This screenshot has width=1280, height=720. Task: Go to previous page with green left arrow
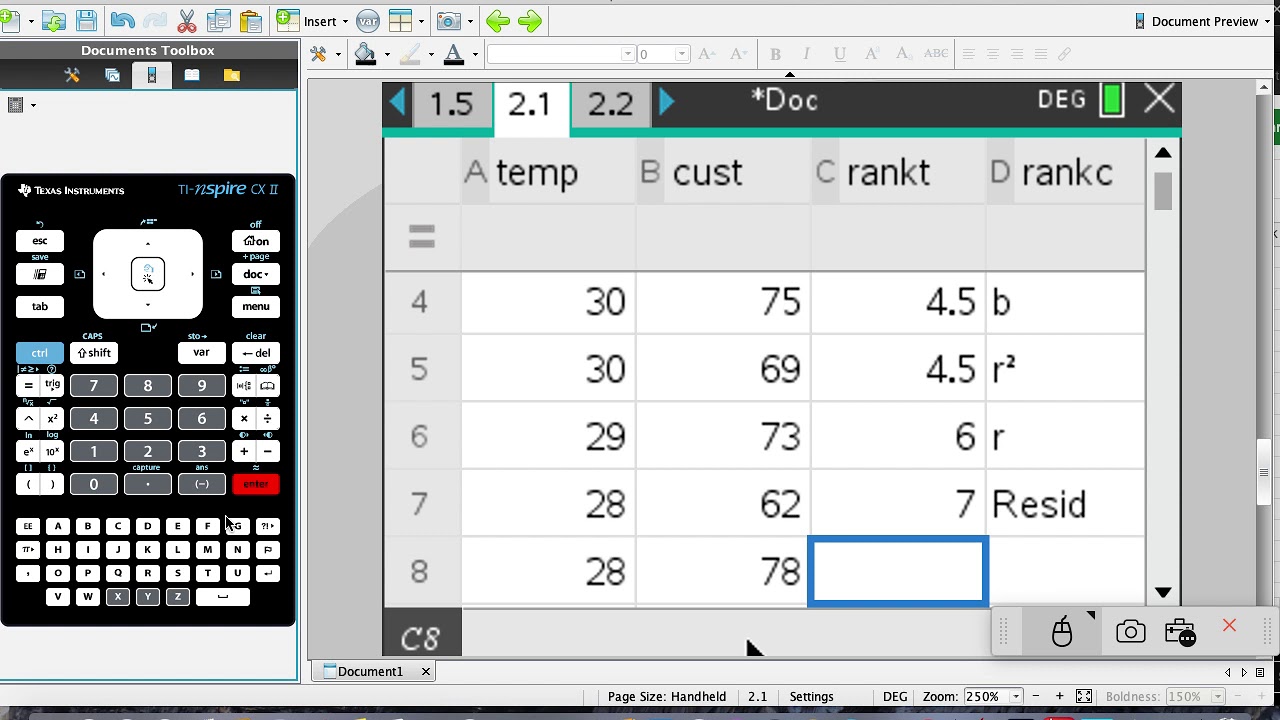click(497, 21)
